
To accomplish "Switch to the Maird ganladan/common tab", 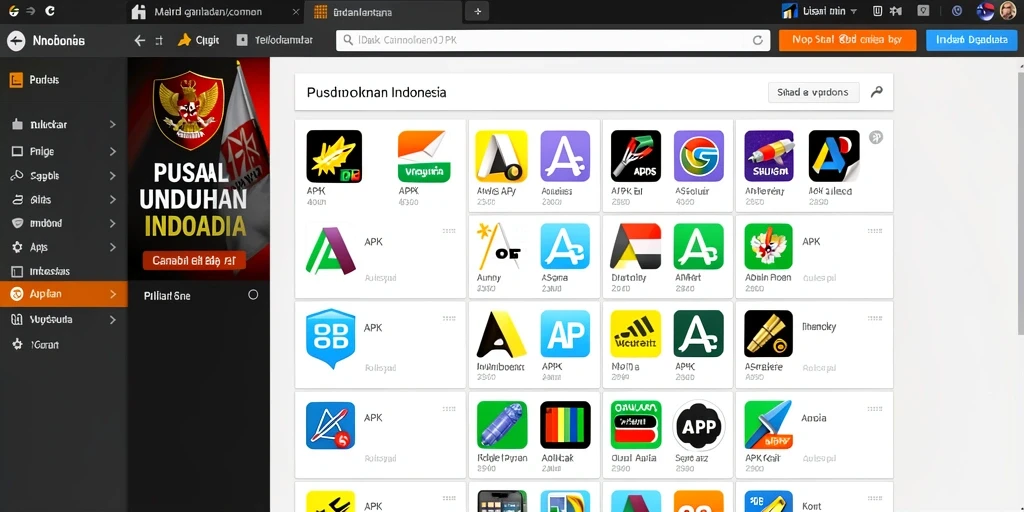I will pyautogui.click(x=208, y=12).
